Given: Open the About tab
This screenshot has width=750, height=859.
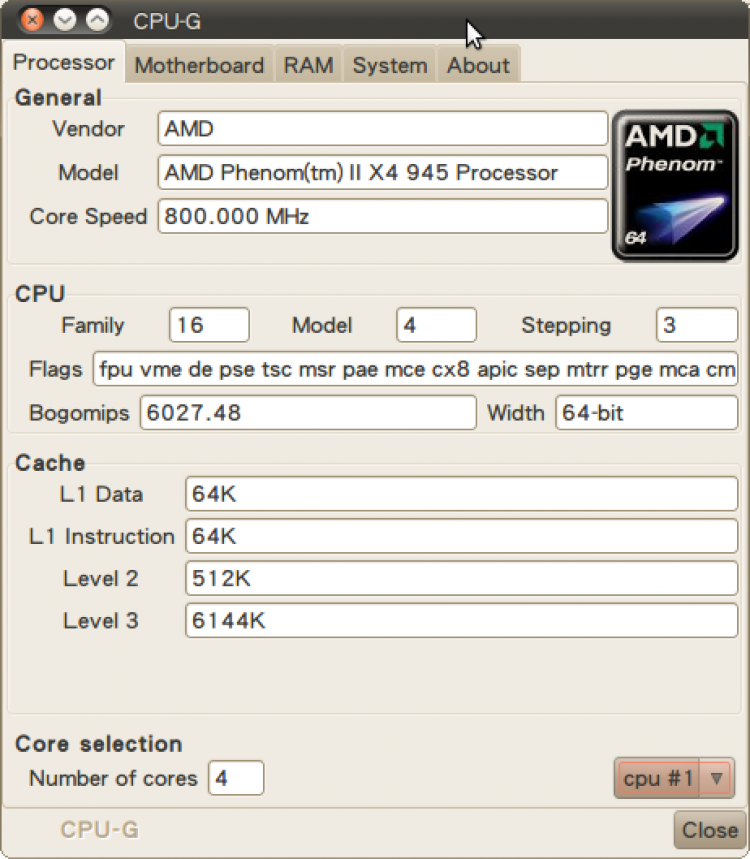Looking at the screenshot, I should (x=478, y=65).
